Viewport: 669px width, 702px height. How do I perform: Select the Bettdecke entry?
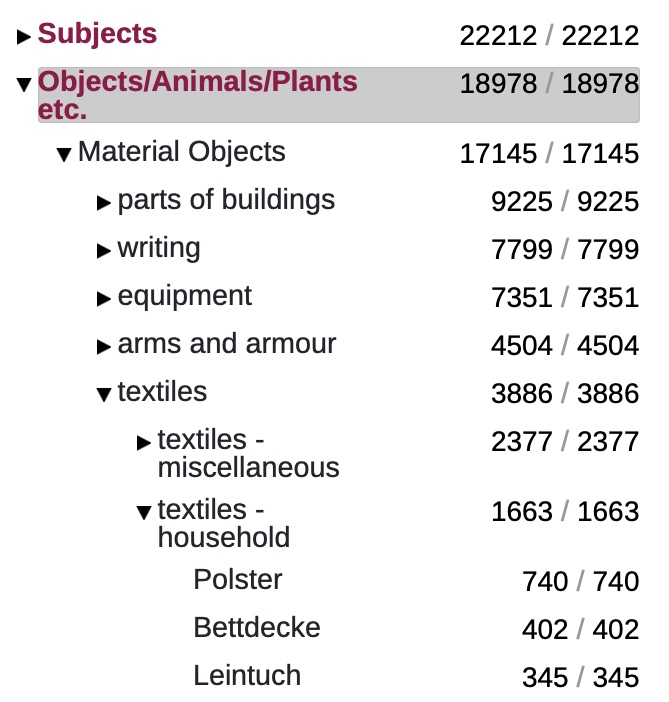pos(257,628)
